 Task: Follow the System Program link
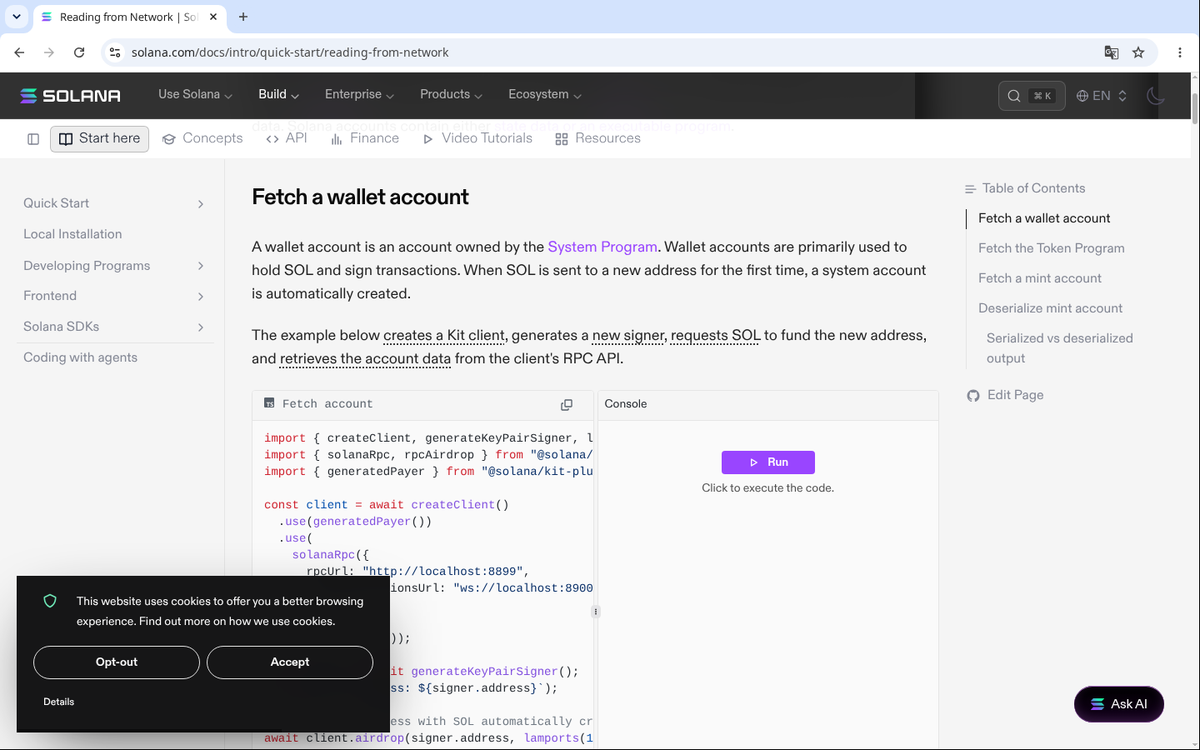click(602, 246)
